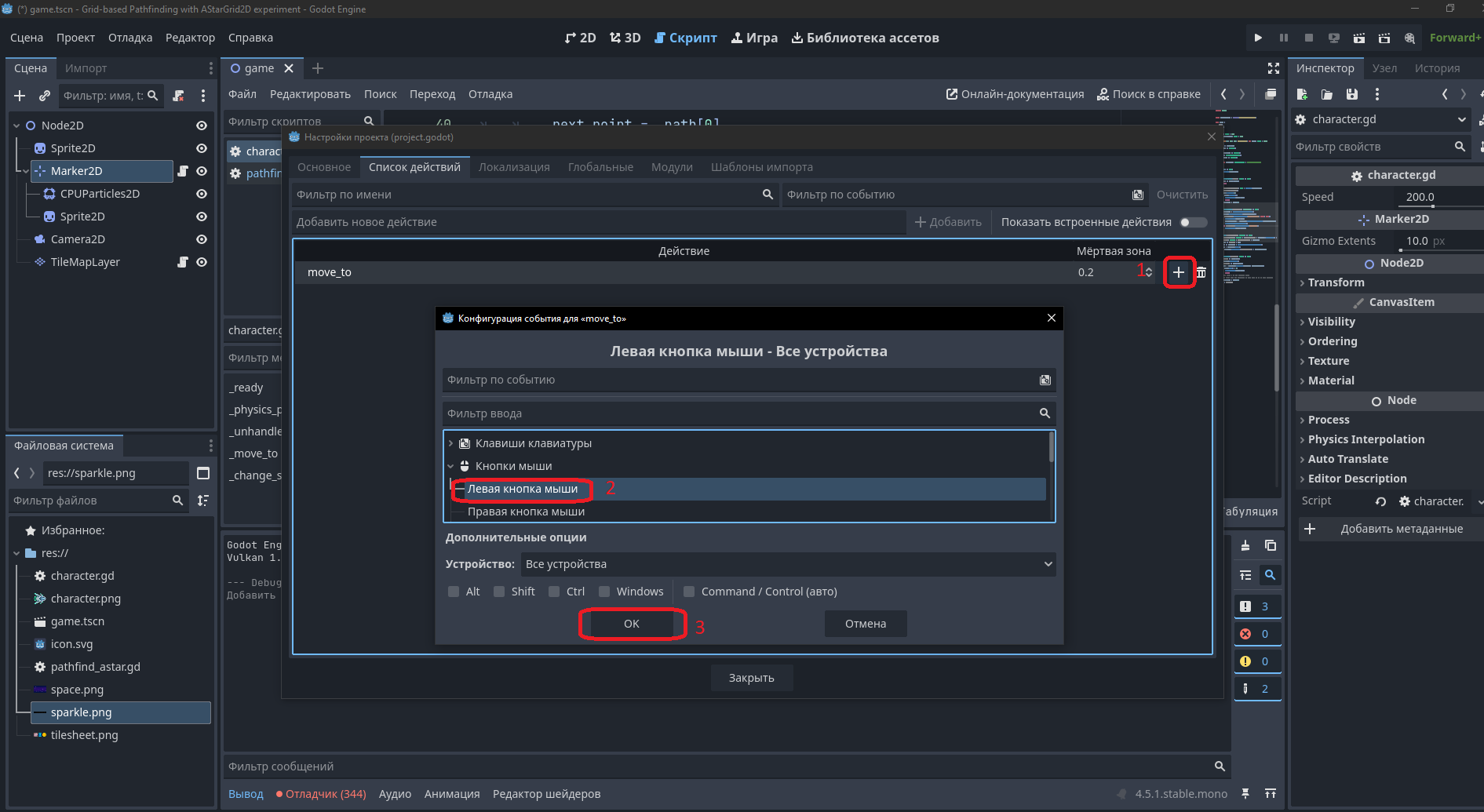The height and width of the screenshot is (812, 1484).
Task: Add new node with plus icon in Scene dock
Action: (x=20, y=96)
